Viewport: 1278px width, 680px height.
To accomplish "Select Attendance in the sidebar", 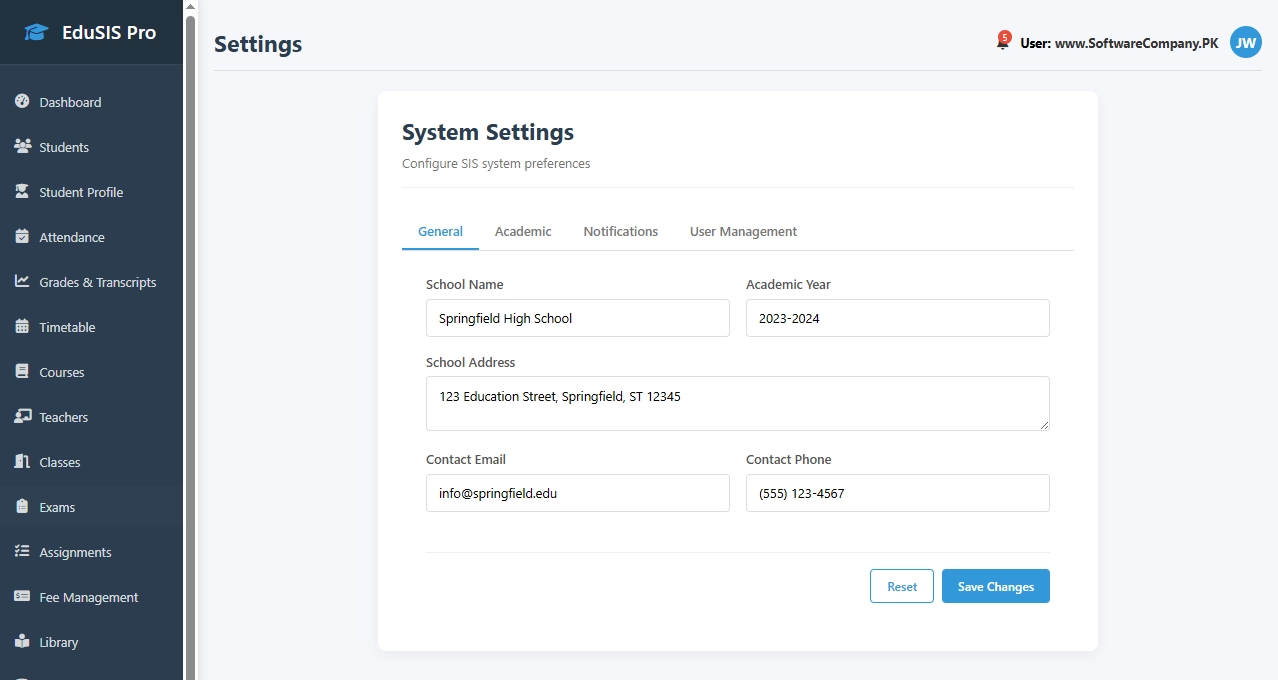I will [x=70, y=237].
